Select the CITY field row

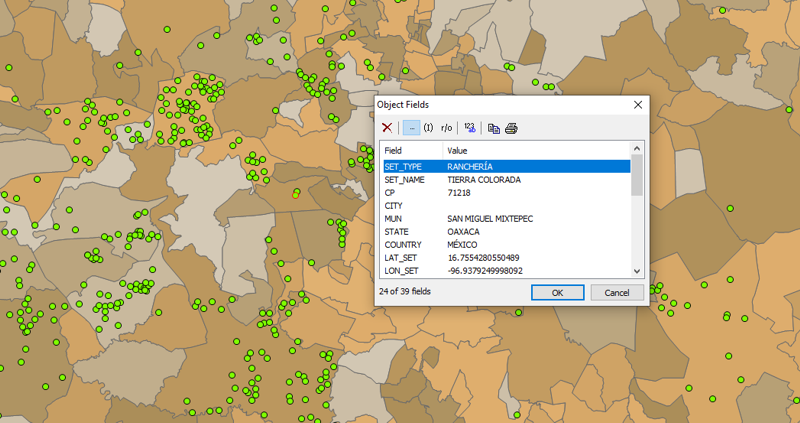(507, 206)
